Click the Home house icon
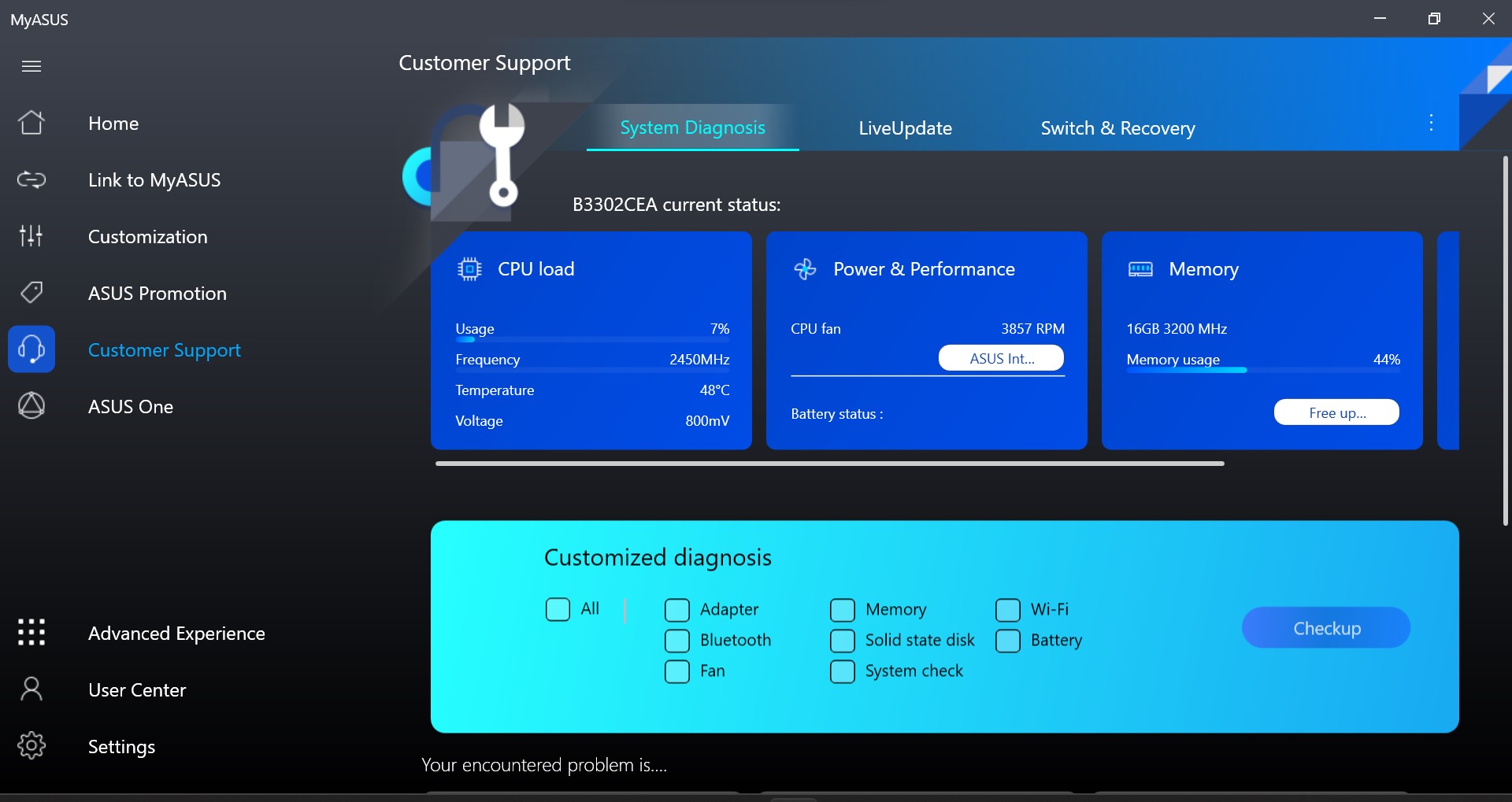1512x802 pixels. (31, 123)
